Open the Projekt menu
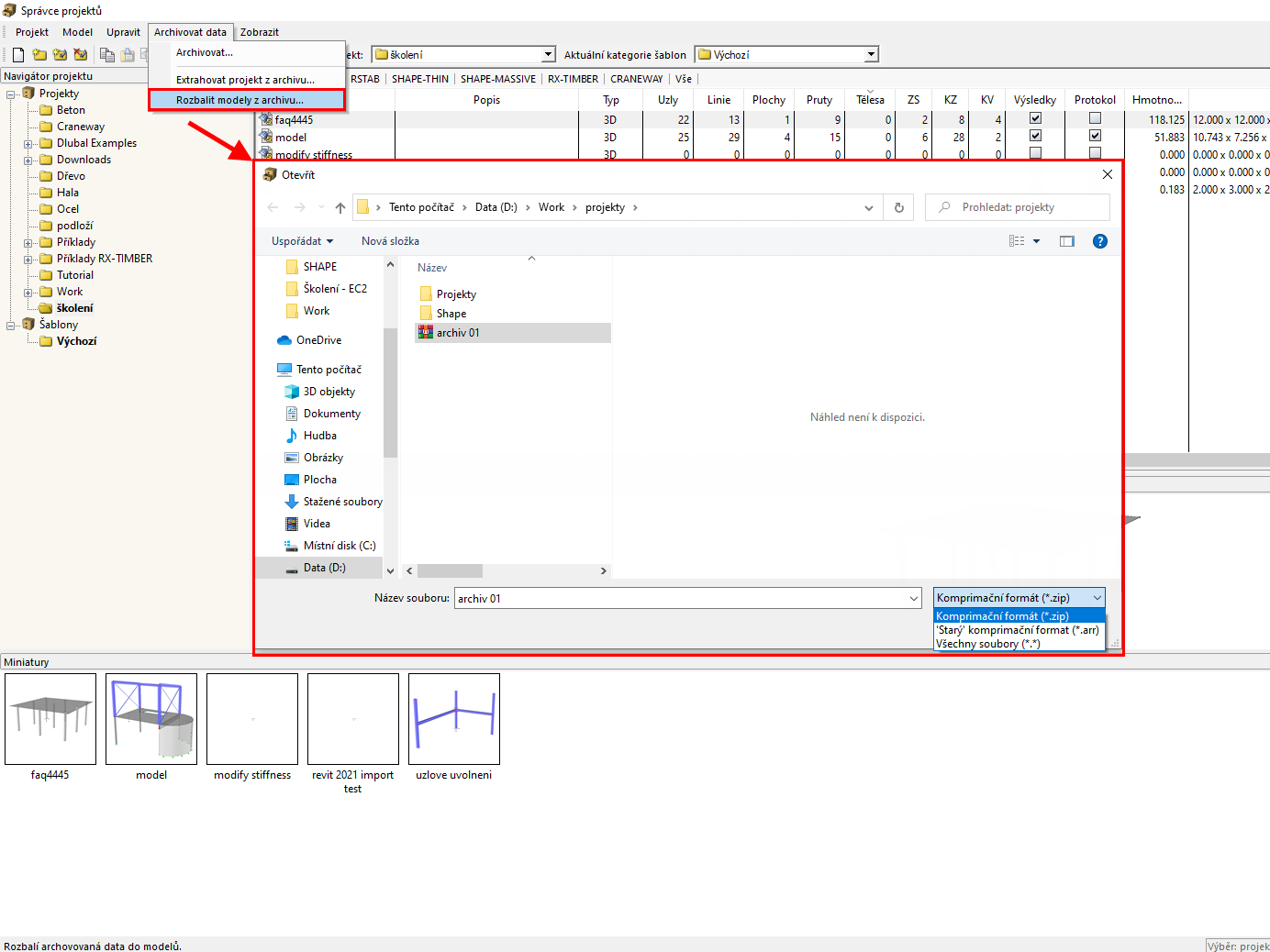1270x952 pixels. pyautogui.click(x=32, y=32)
